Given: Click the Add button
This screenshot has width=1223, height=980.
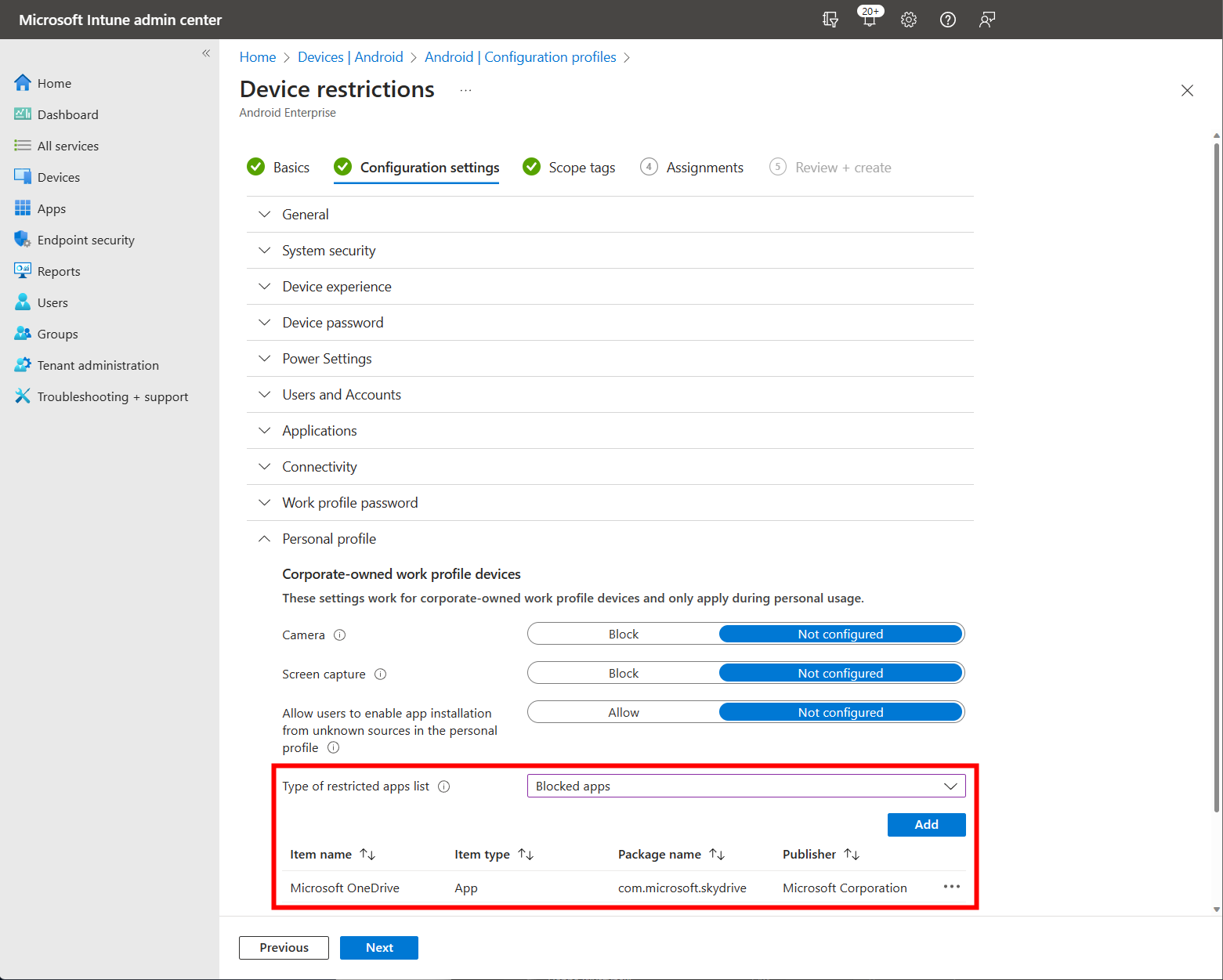Looking at the screenshot, I should pos(926,824).
